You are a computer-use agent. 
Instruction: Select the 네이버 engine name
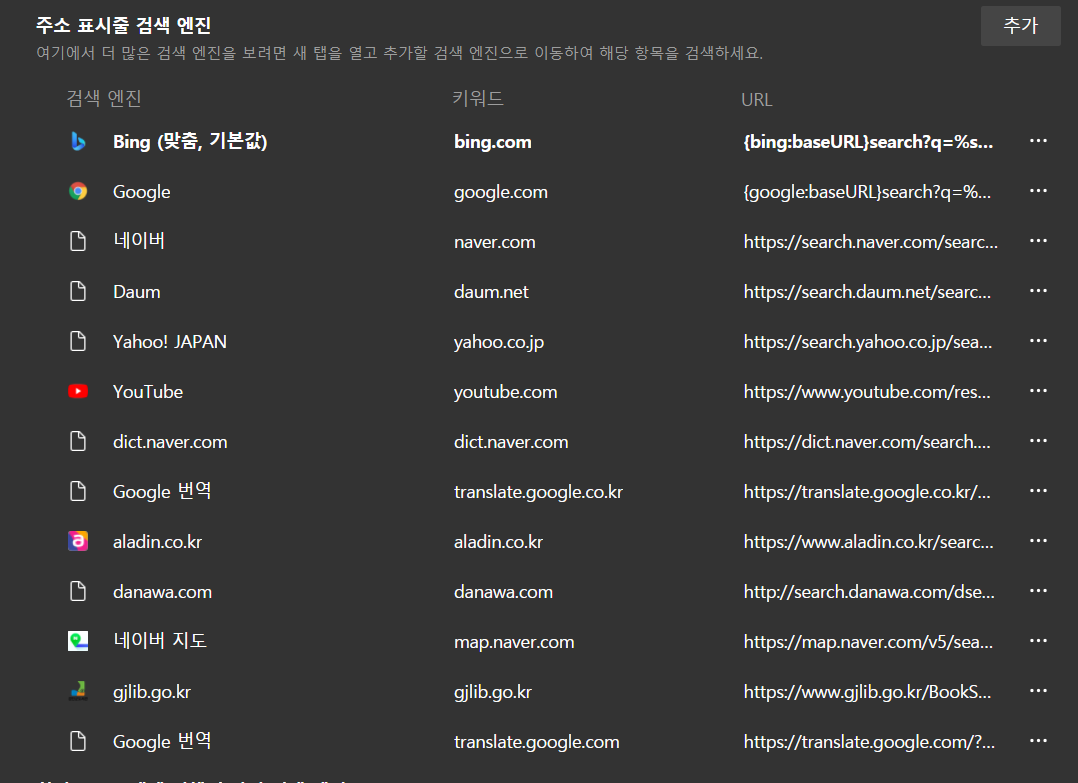tap(139, 241)
